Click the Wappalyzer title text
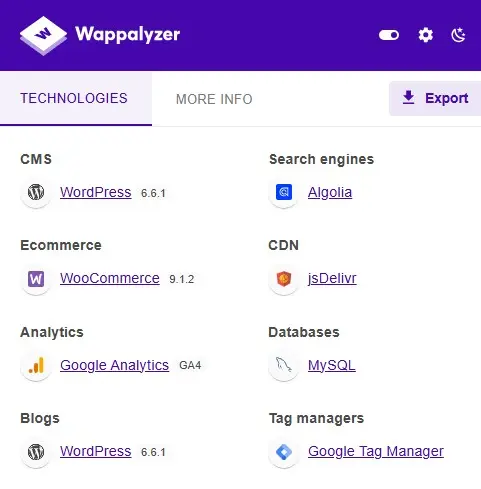 coord(128,35)
